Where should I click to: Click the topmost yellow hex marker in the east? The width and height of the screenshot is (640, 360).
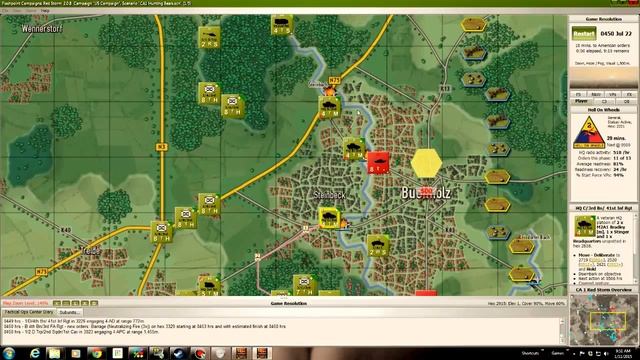pyautogui.click(x=473, y=24)
